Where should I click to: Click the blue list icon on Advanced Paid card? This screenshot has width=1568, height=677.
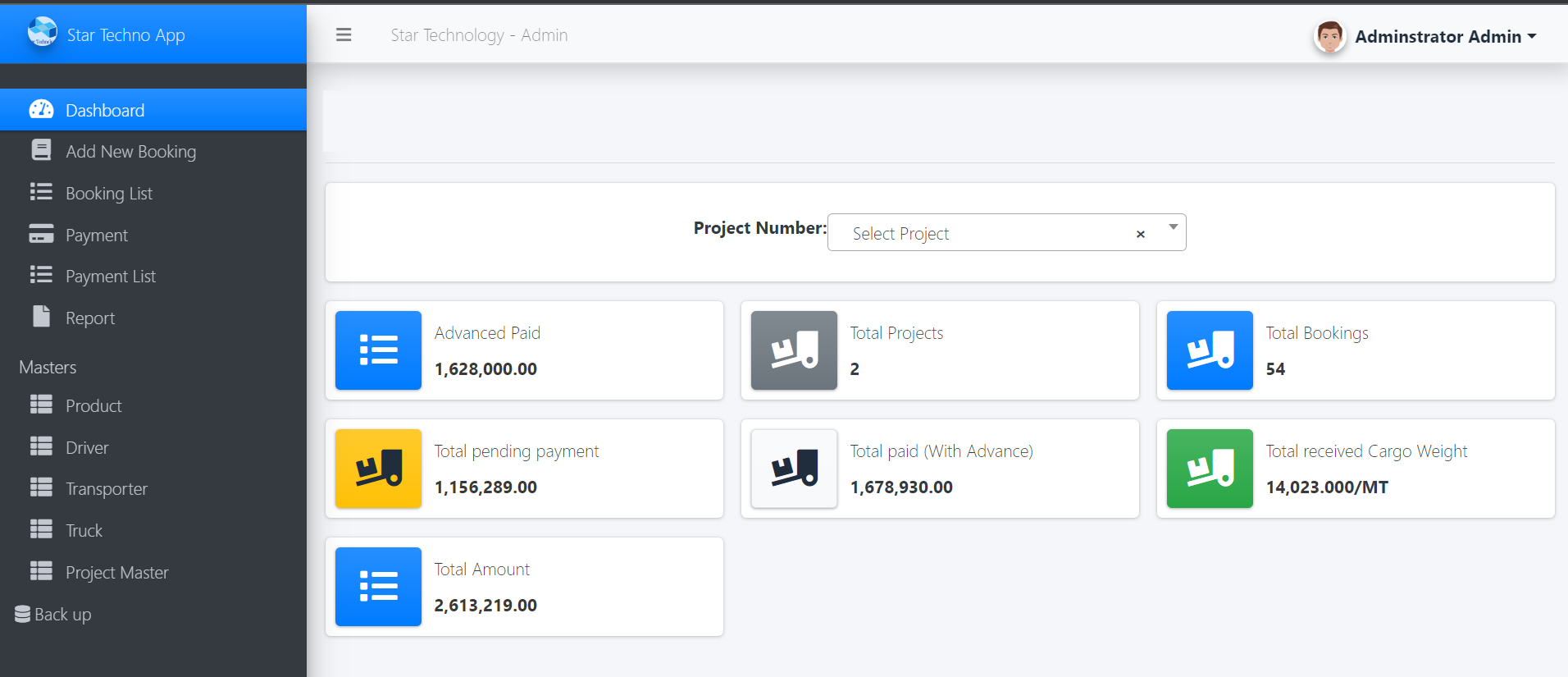point(378,350)
